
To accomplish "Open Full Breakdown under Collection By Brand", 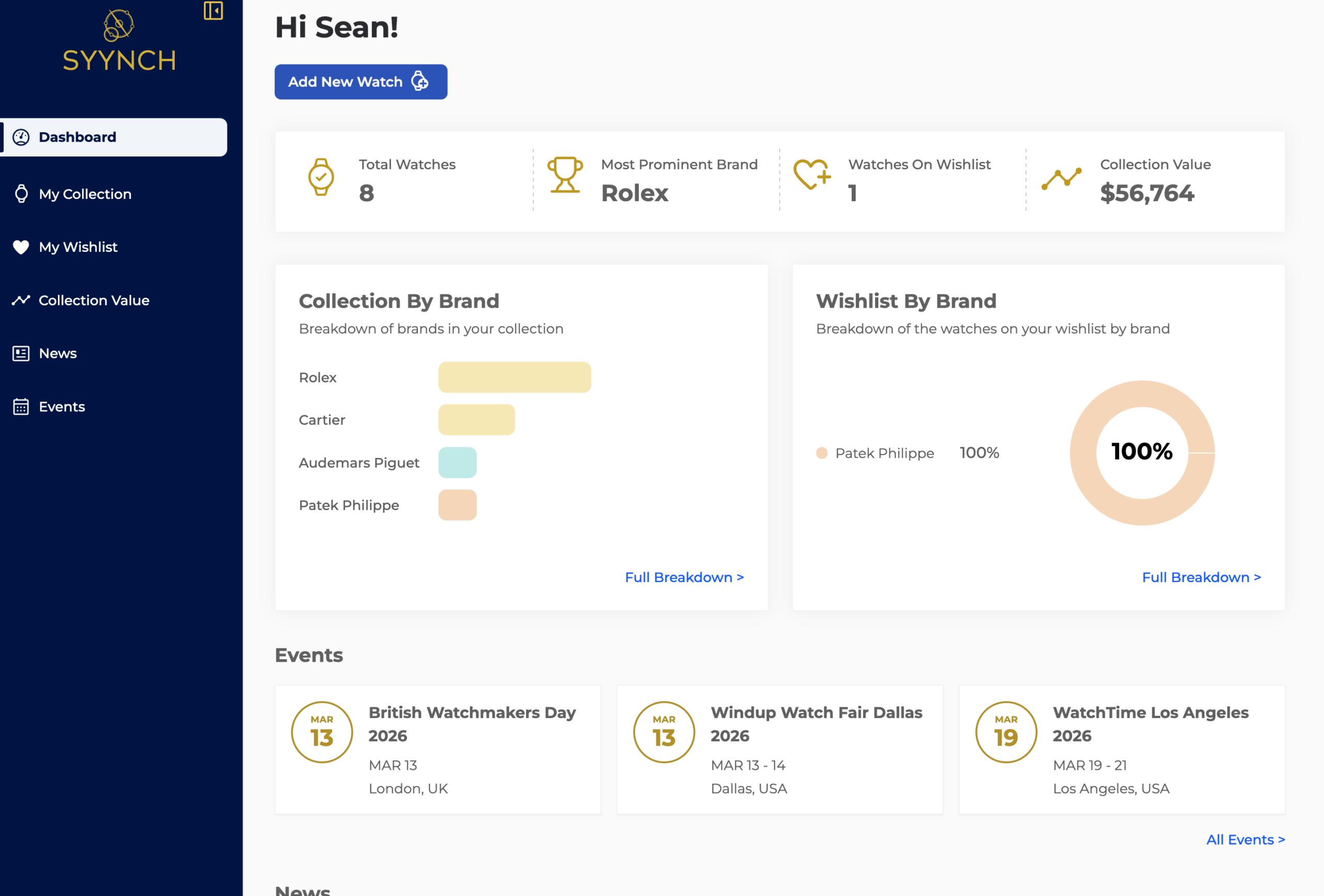I will click(684, 577).
